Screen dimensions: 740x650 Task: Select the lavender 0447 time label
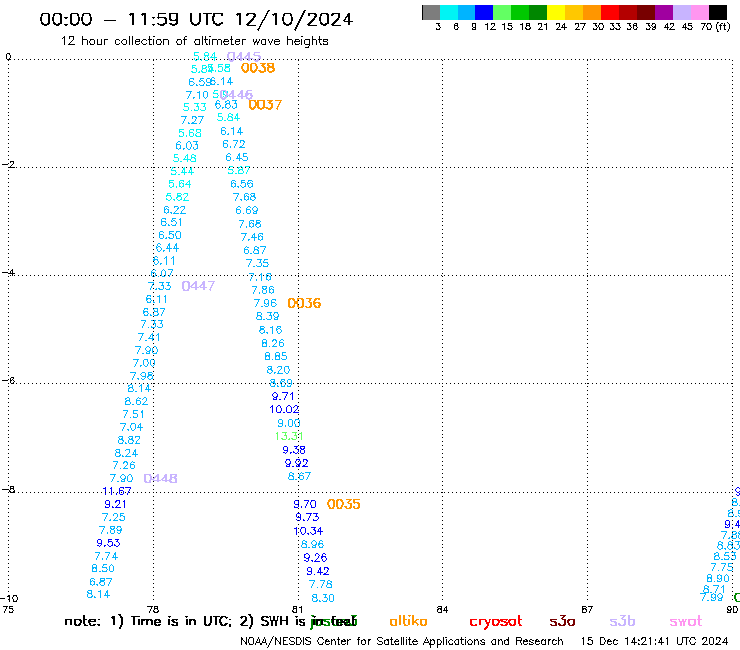pos(198,286)
